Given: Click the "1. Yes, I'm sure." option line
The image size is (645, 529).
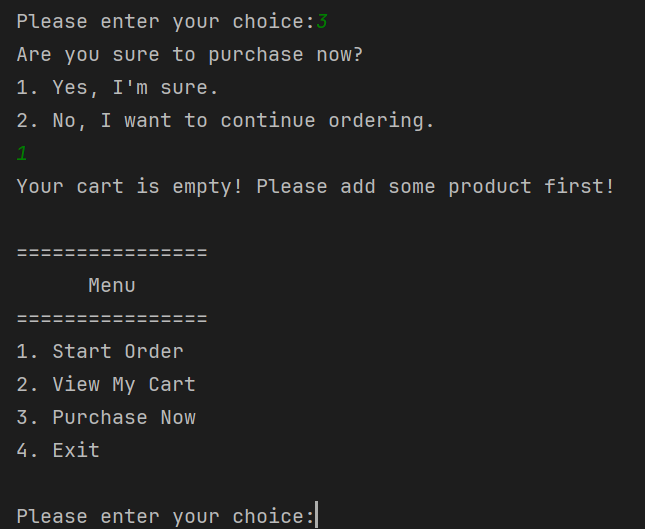Looking at the screenshot, I should click(x=118, y=88).
